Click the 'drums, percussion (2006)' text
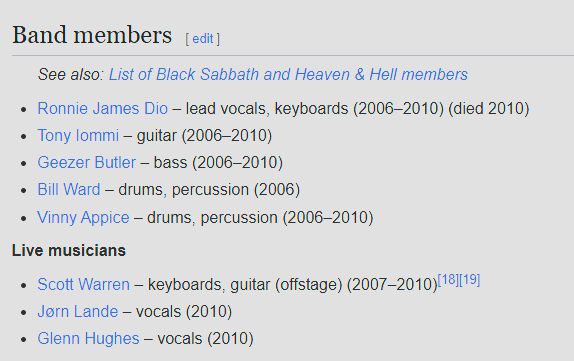This screenshot has height=361, width=574. click(209, 190)
